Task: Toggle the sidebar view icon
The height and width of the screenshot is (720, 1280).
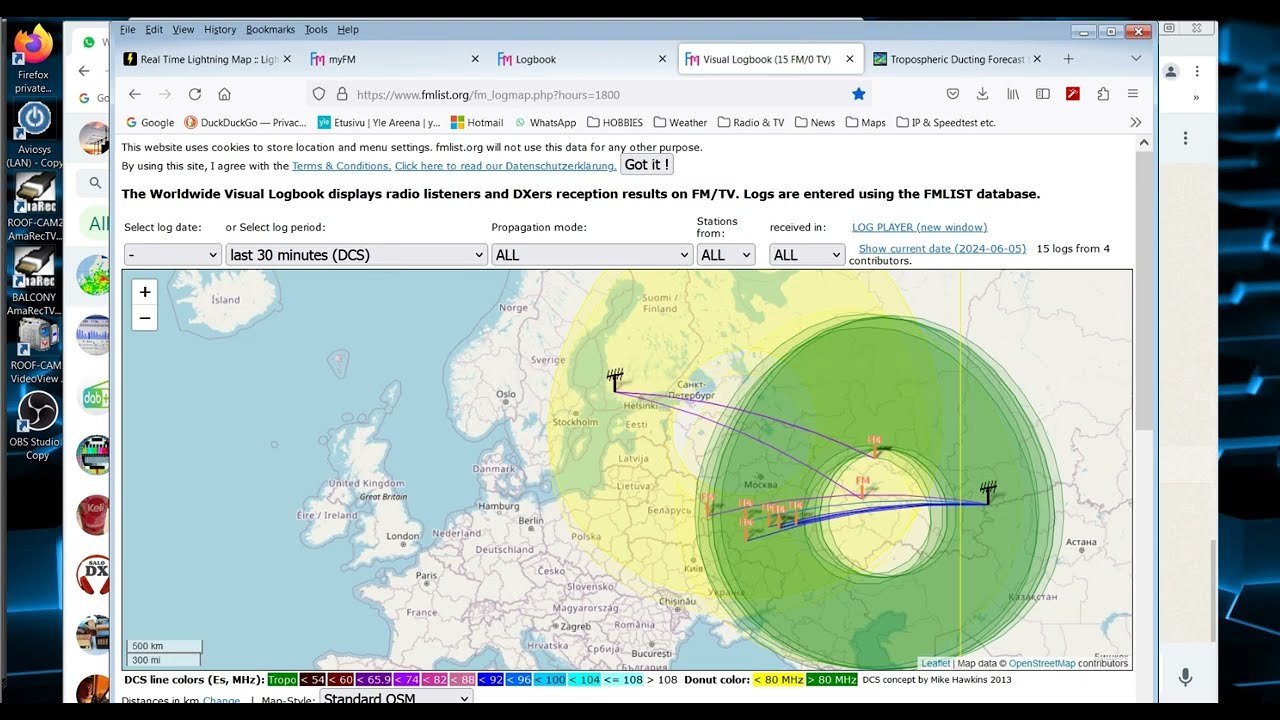Action: tap(1043, 94)
